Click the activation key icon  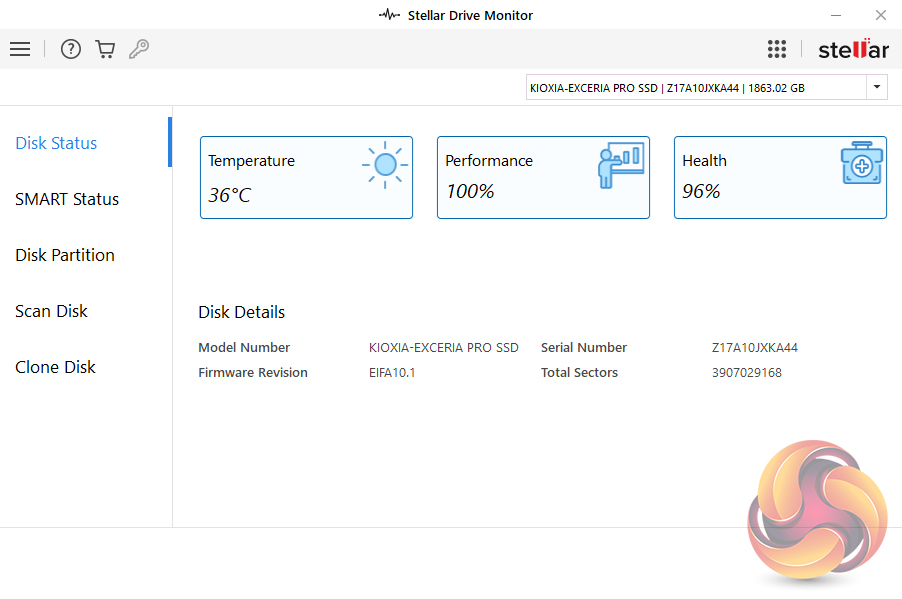[139, 49]
